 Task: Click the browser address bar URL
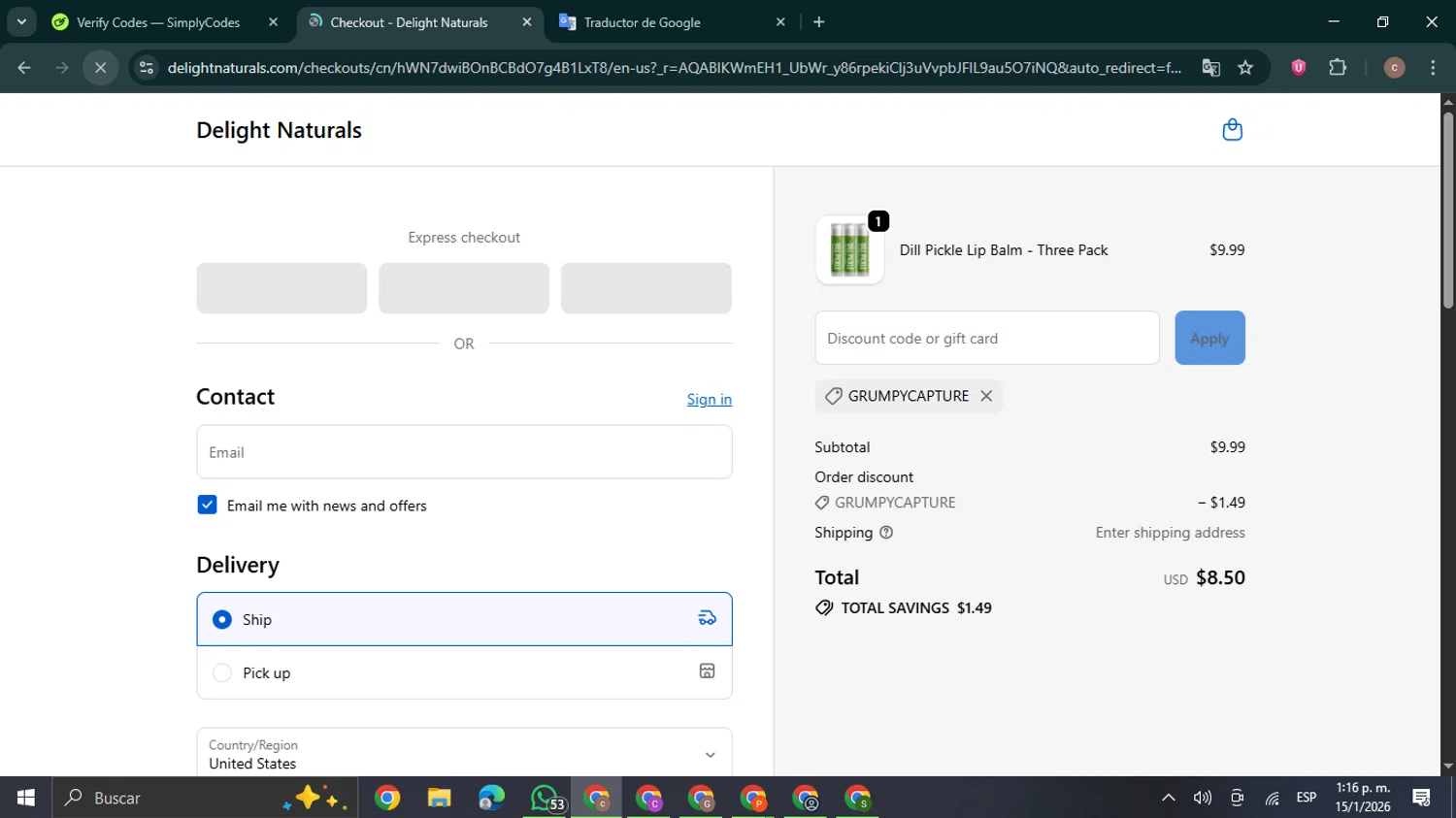674,68
